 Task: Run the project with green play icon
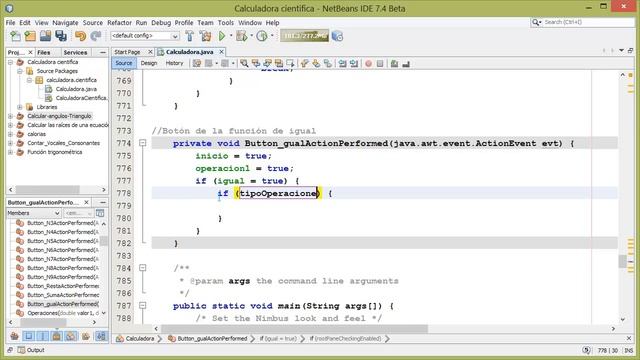point(222,36)
